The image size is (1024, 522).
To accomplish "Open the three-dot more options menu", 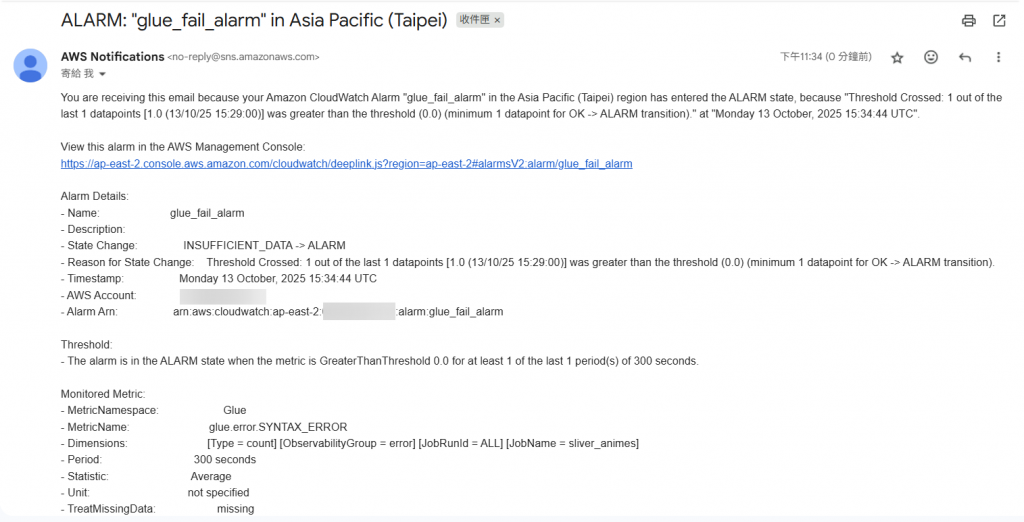I will tap(998, 57).
